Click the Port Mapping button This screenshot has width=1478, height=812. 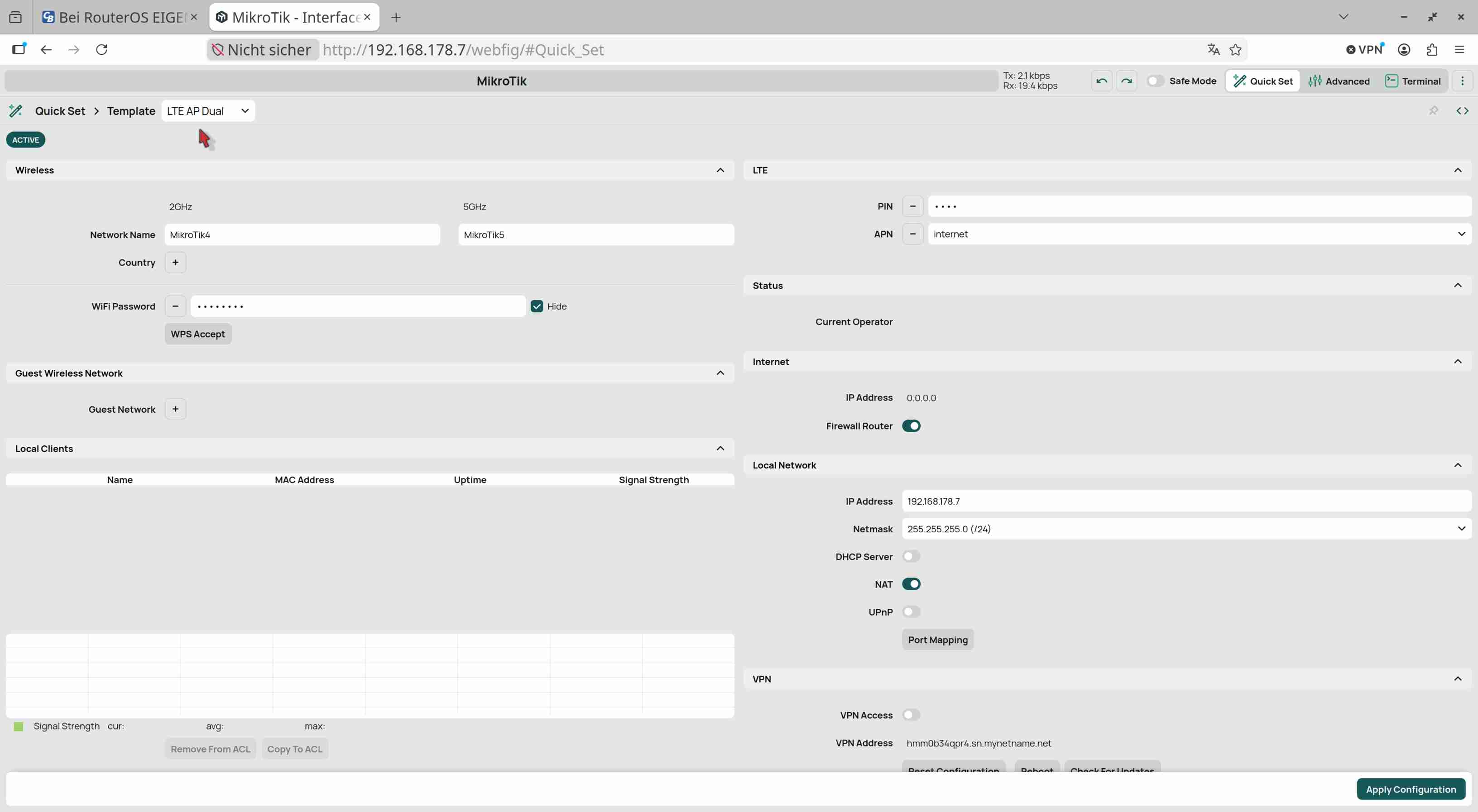(937, 640)
